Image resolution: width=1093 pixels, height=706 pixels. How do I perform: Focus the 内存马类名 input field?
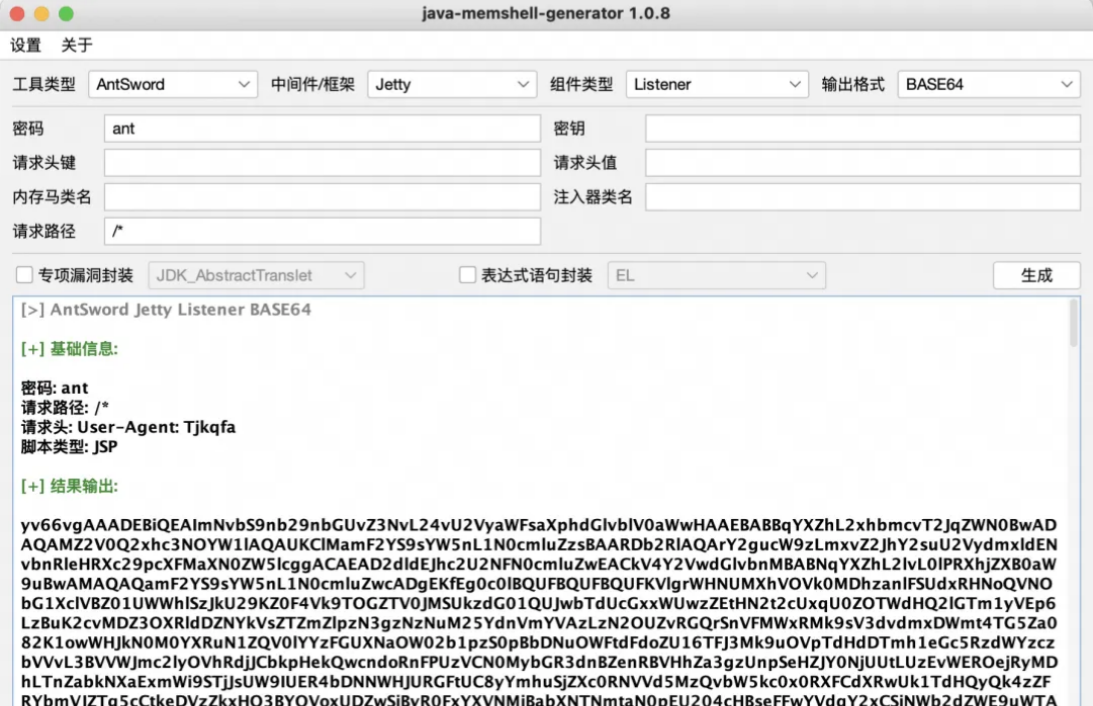pyautogui.click(x=322, y=197)
